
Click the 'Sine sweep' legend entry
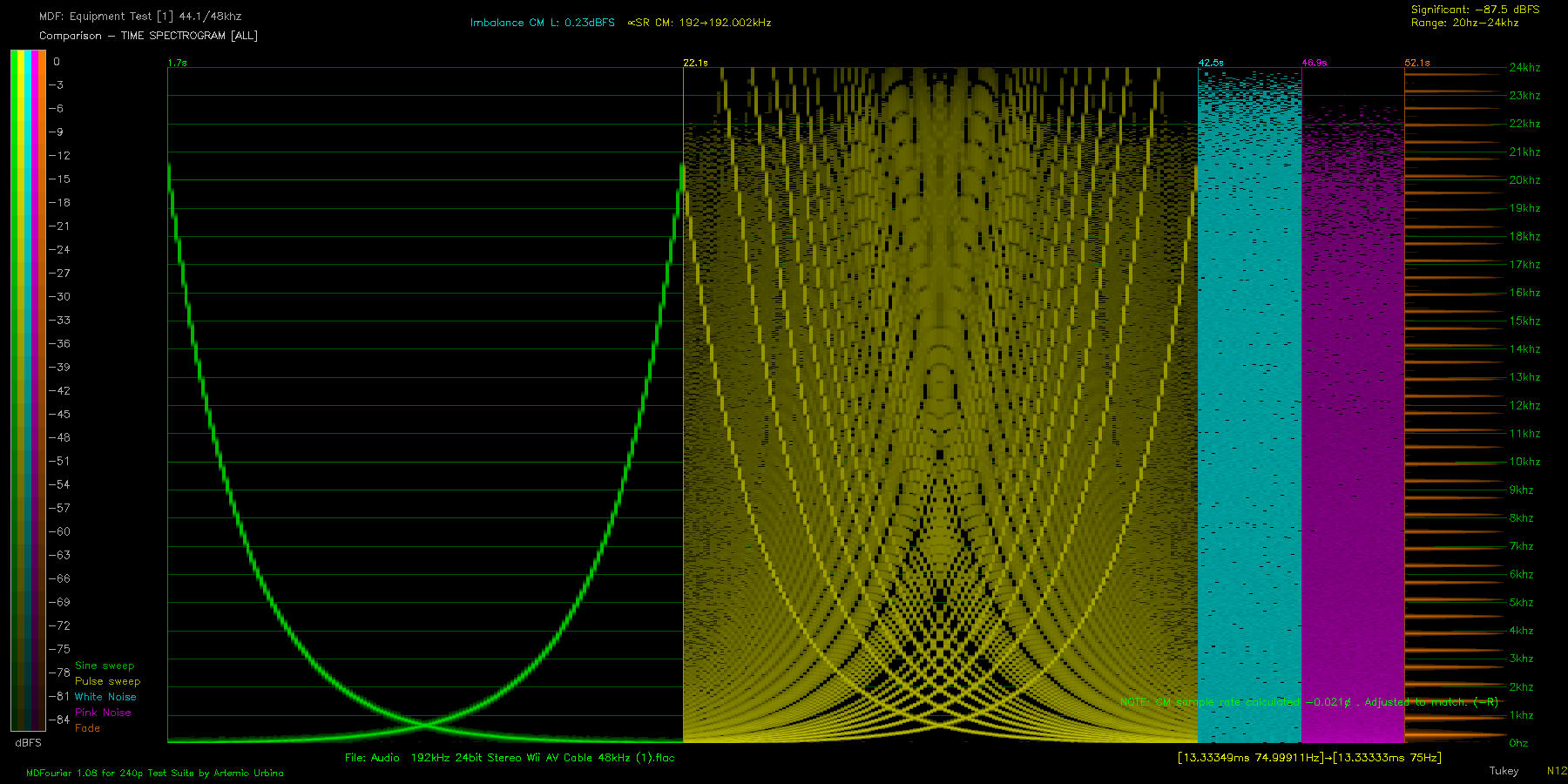click(105, 666)
